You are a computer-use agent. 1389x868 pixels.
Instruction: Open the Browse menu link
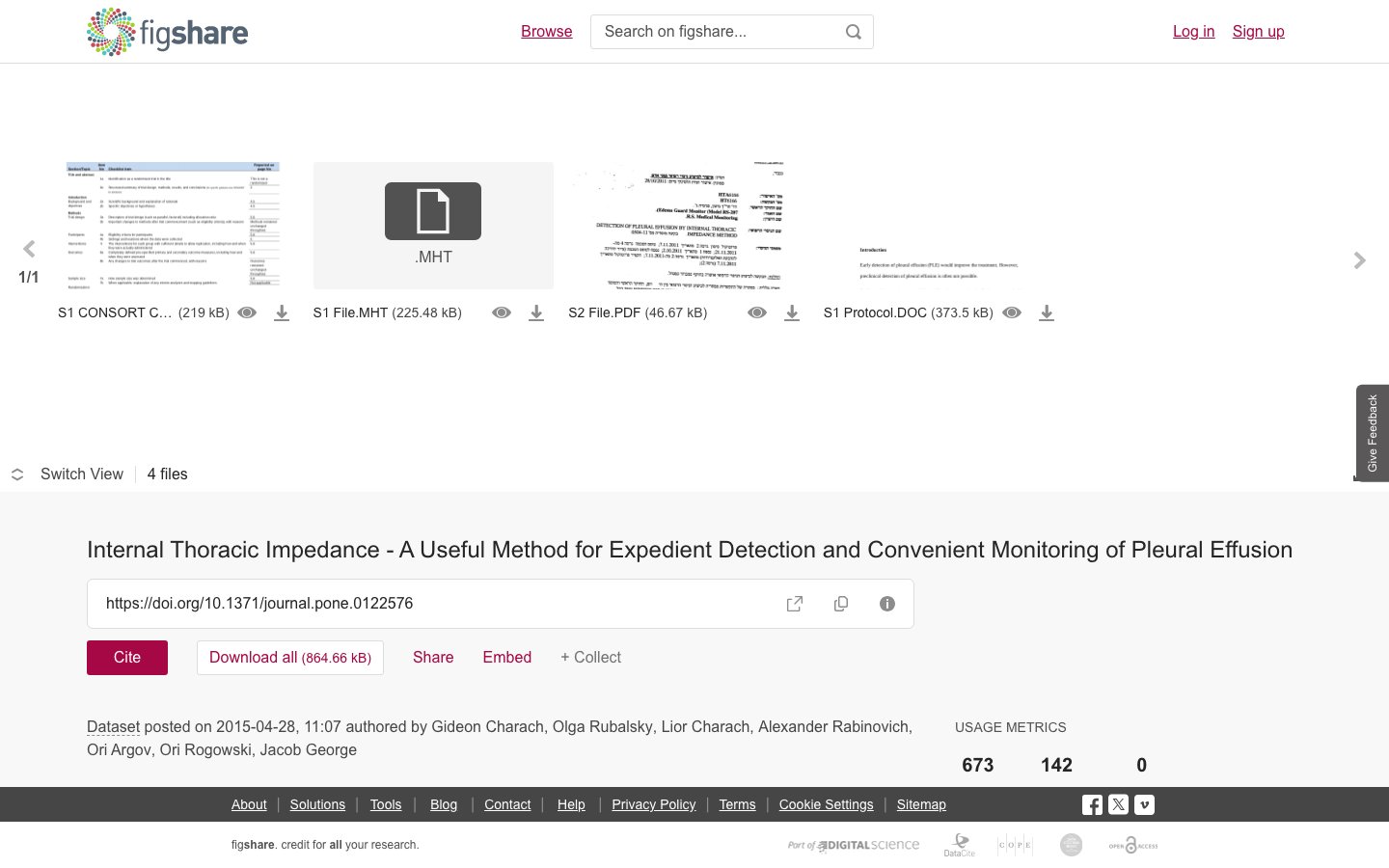547,32
